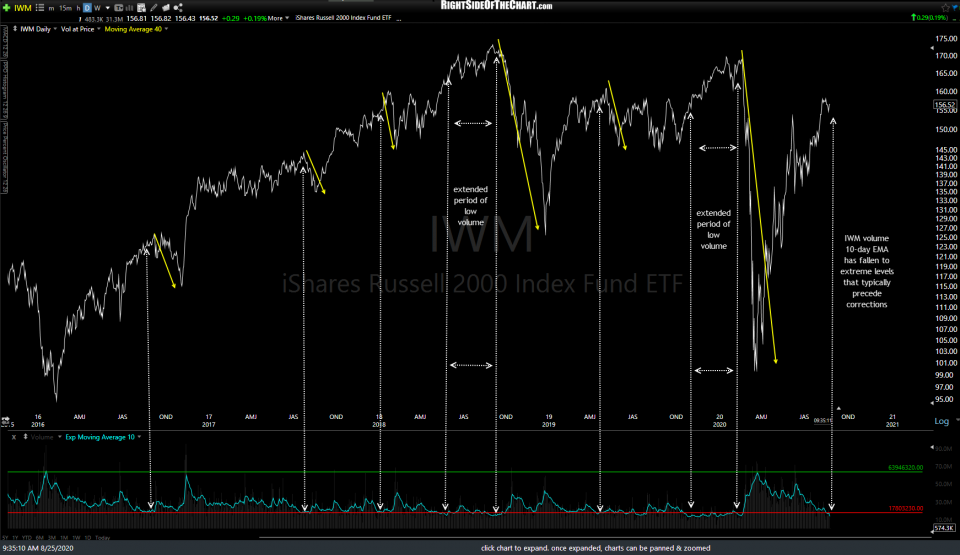This screenshot has width=960, height=555.
Task: Select the 15m timeframe
Action: pos(66,9)
